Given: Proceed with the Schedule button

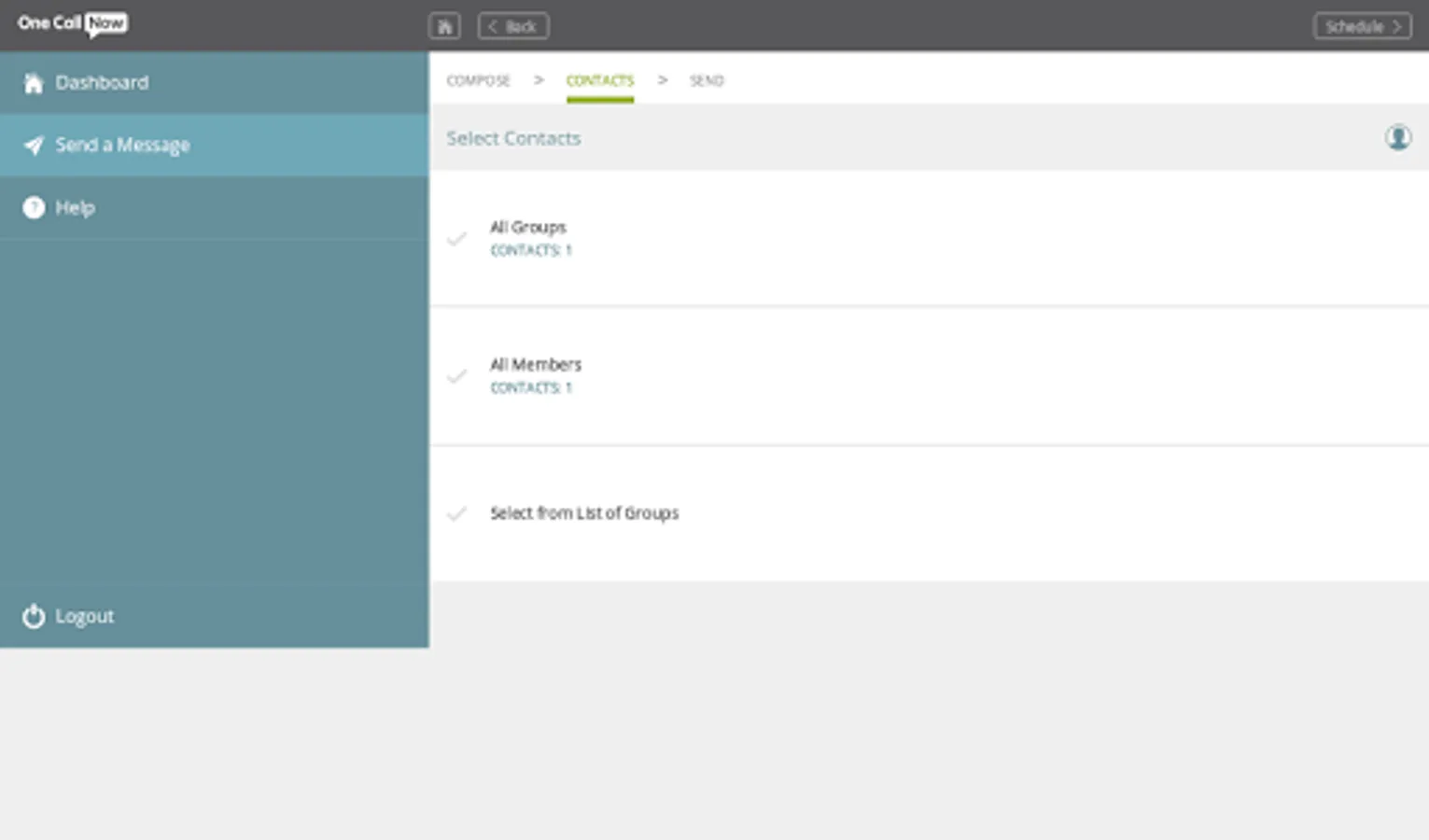Looking at the screenshot, I should coord(1362,26).
